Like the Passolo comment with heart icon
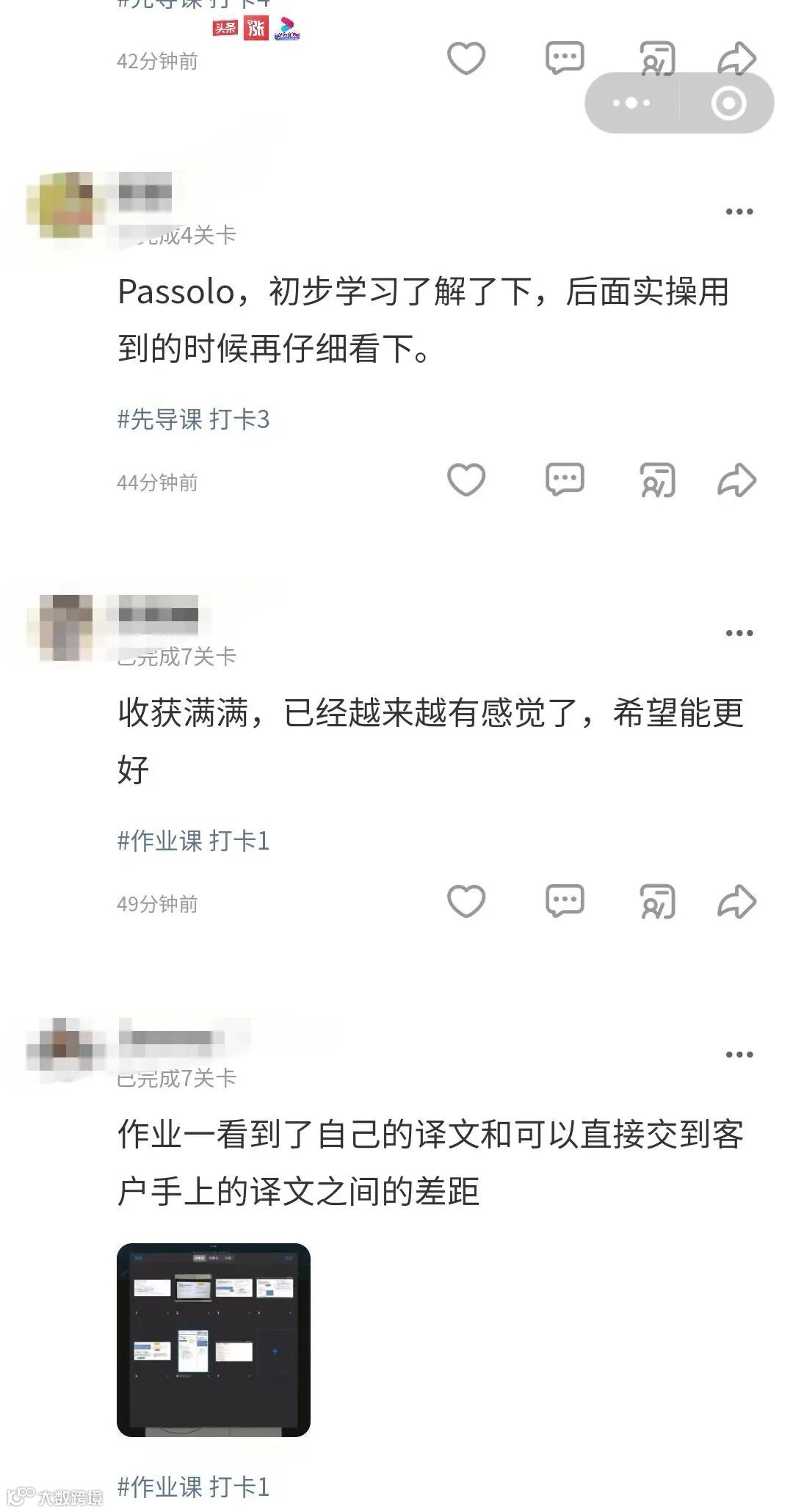The height and width of the screenshot is (1512, 793). [x=466, y=480]
